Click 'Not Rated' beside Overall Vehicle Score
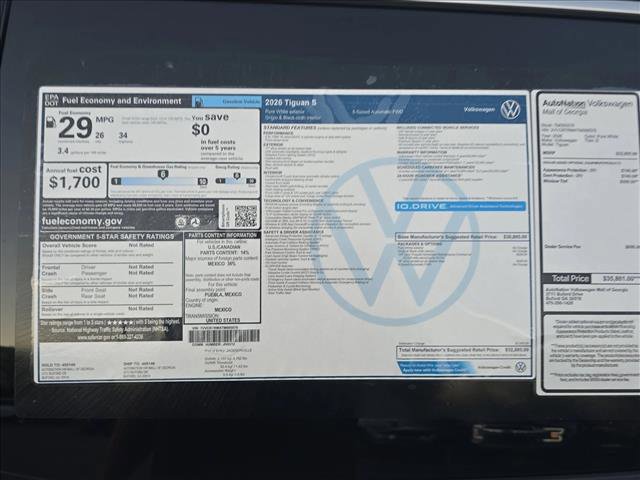This screenshot has width=640, height=480. pyautogui.click(x=141, y=245)
